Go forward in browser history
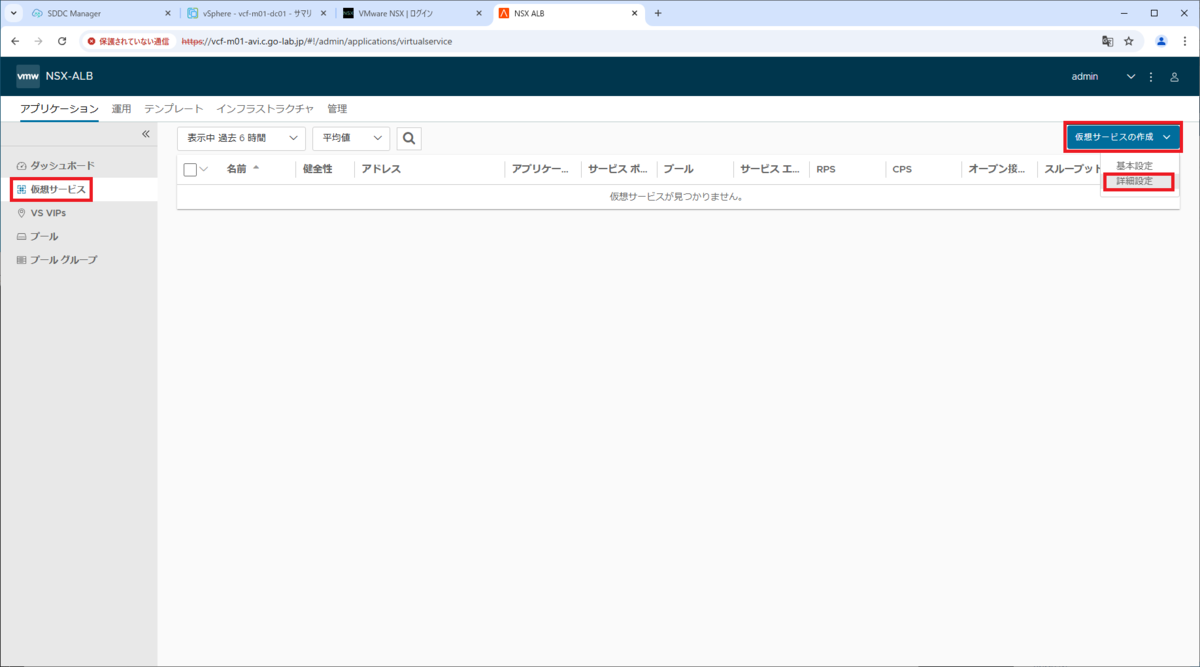This screenshot has width=1200, height=667. tap(38, 41)
